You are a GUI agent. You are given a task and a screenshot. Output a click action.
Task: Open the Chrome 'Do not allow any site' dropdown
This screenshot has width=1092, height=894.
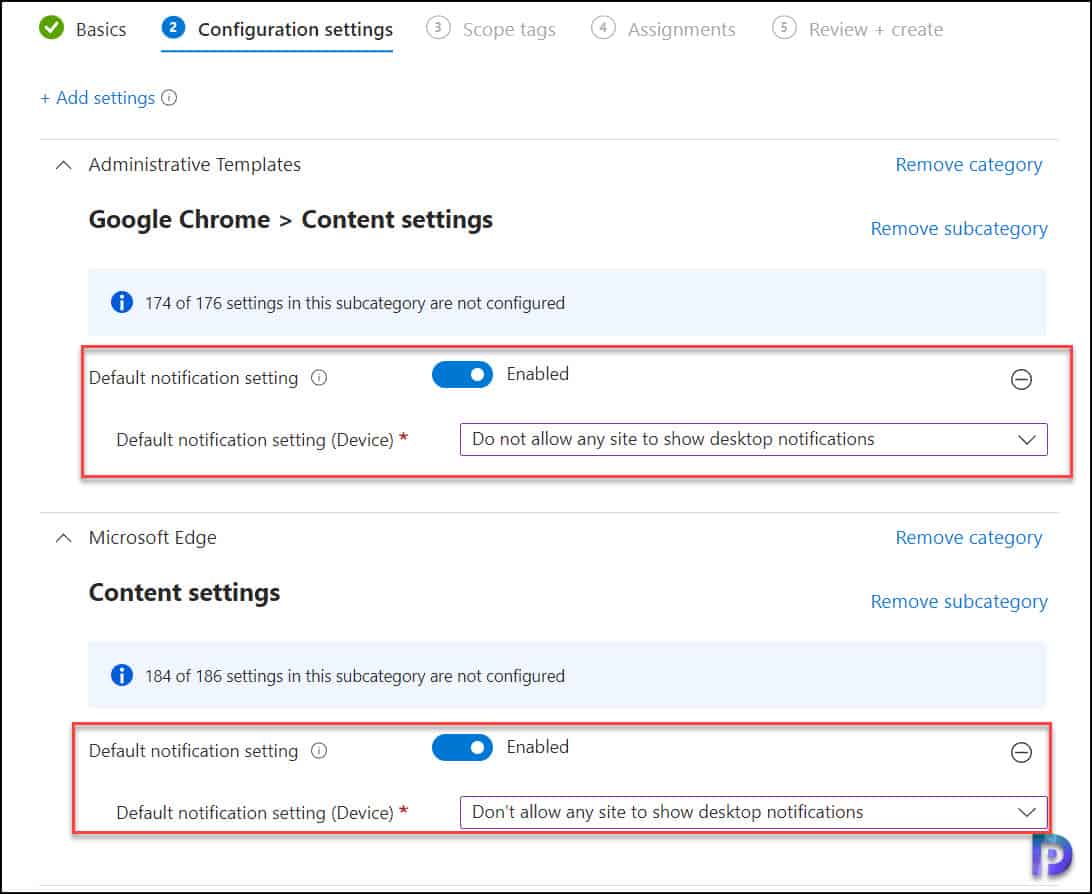754,439
